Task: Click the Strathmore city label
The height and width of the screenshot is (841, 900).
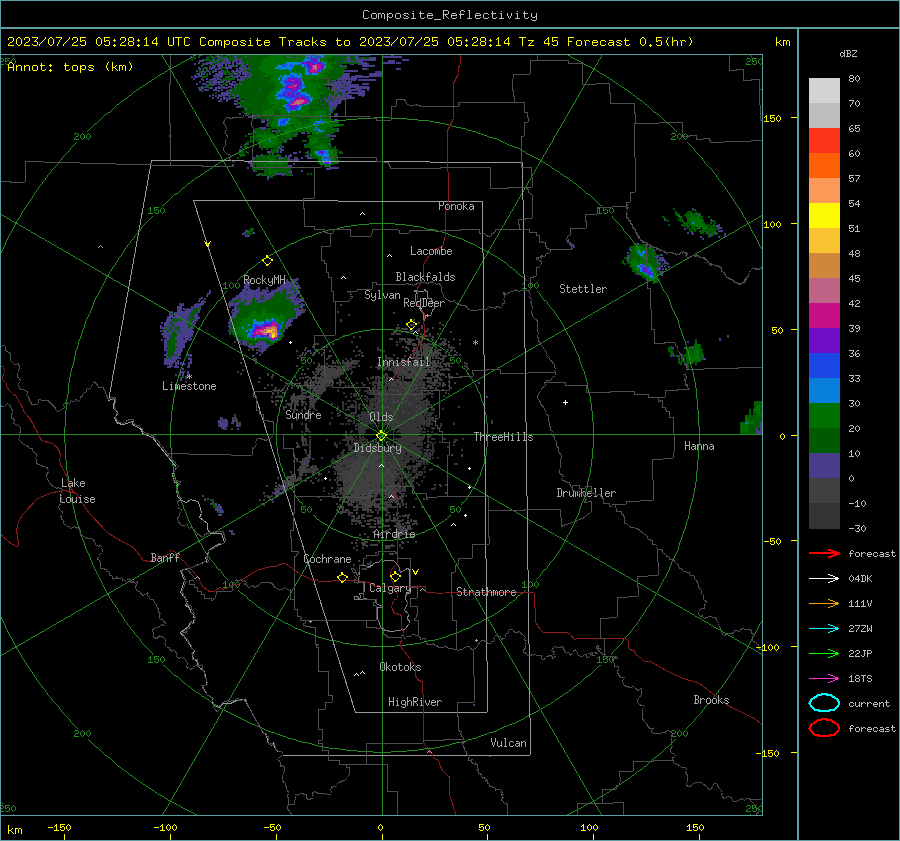Action: point(486,592)
